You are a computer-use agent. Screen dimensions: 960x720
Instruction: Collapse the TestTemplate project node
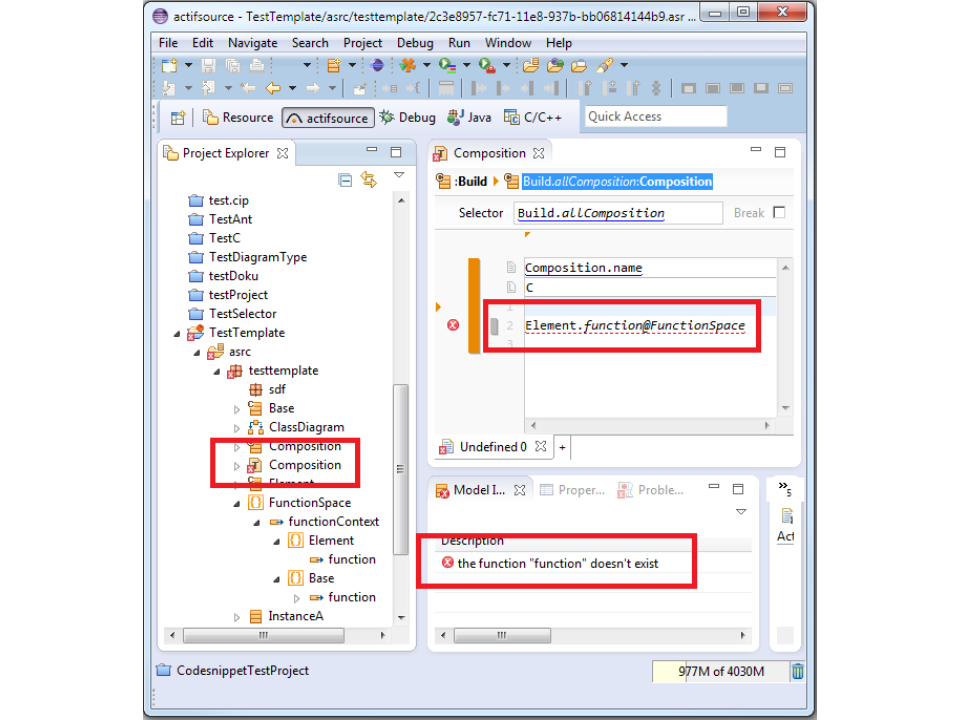(x=178, y=333)
